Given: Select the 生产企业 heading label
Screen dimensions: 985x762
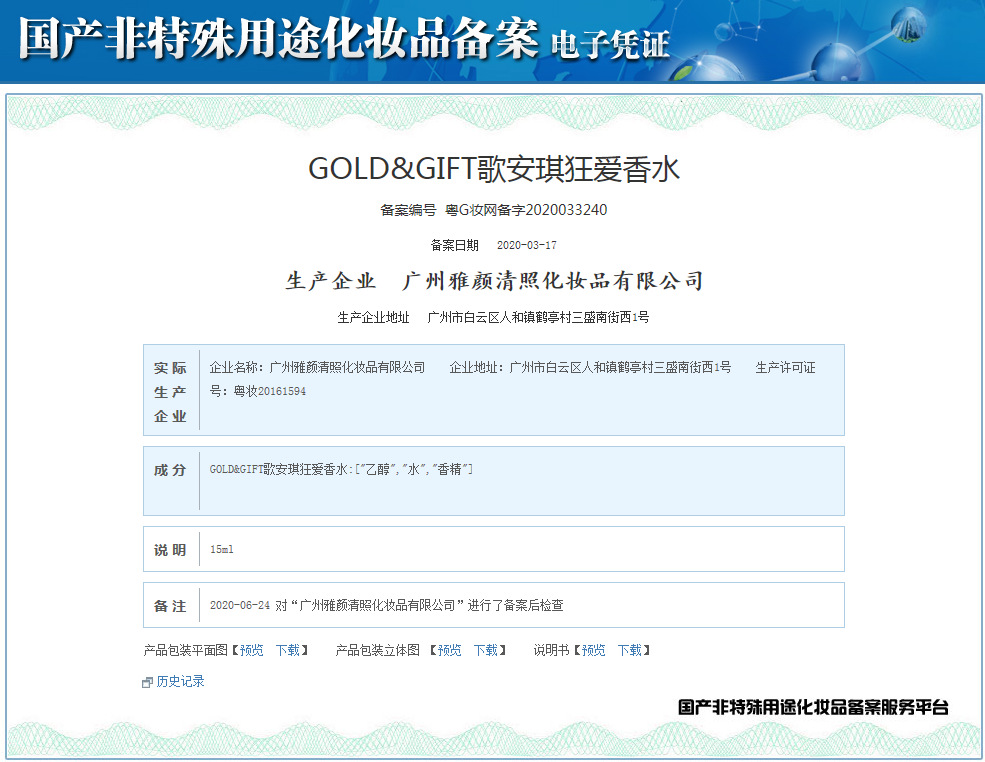Looking at the screenshot, I should (x=330, y=281).
